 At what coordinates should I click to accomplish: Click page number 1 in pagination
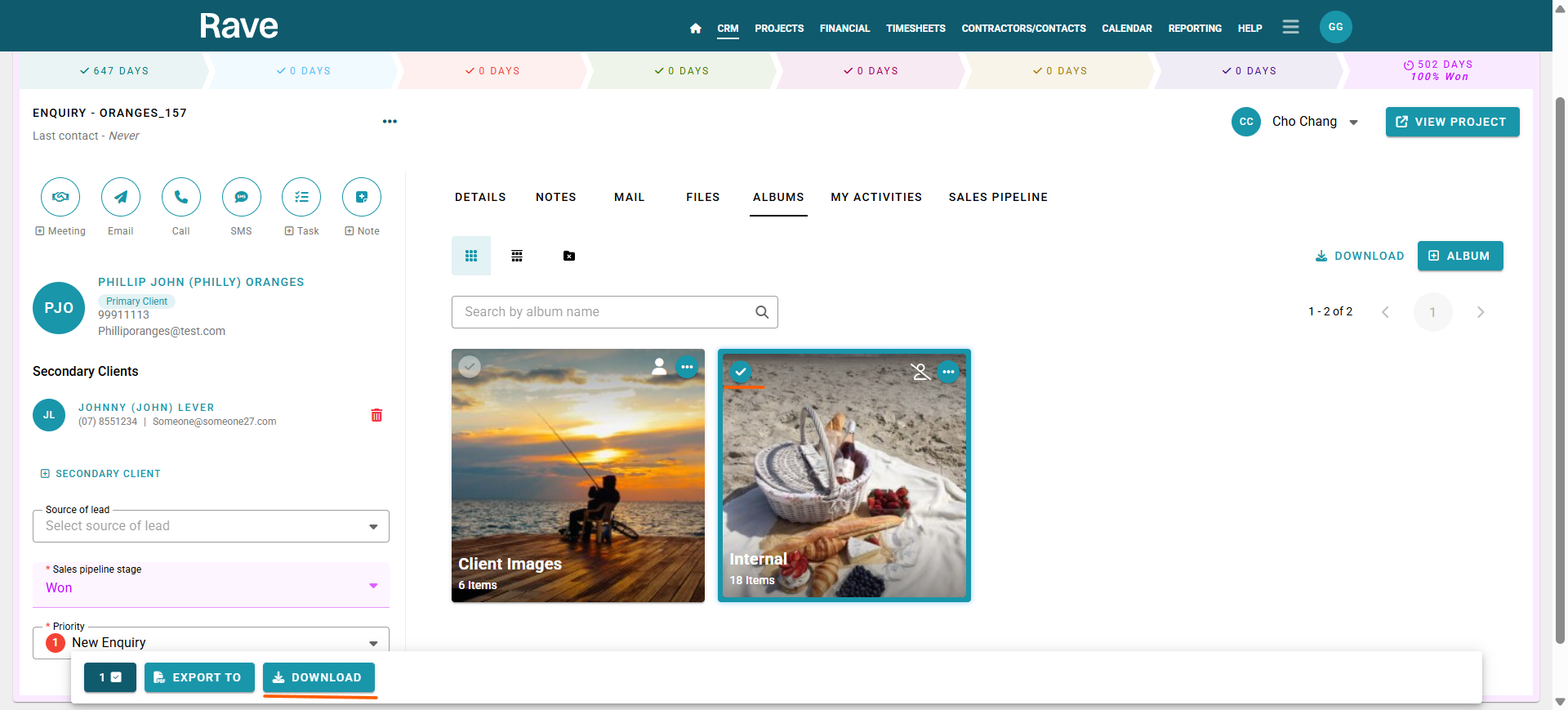click(x=1432, y=312)
